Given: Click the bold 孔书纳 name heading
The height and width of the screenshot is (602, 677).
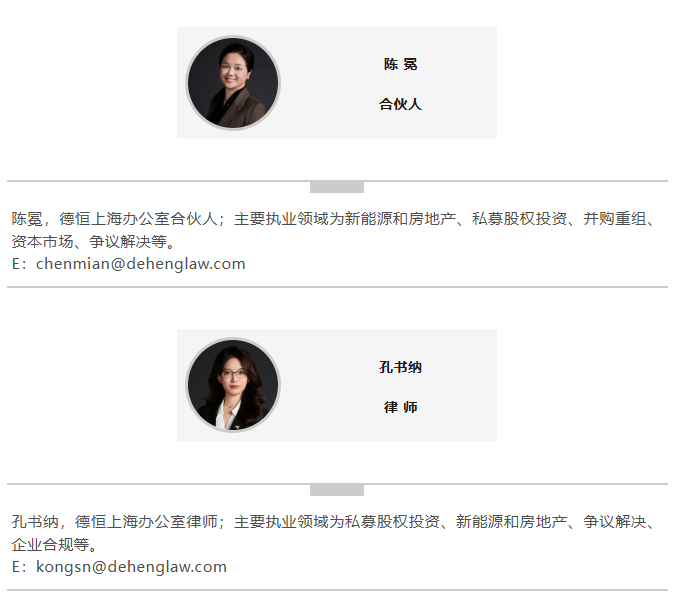Looking at the screenshot, I should (401, 367).
